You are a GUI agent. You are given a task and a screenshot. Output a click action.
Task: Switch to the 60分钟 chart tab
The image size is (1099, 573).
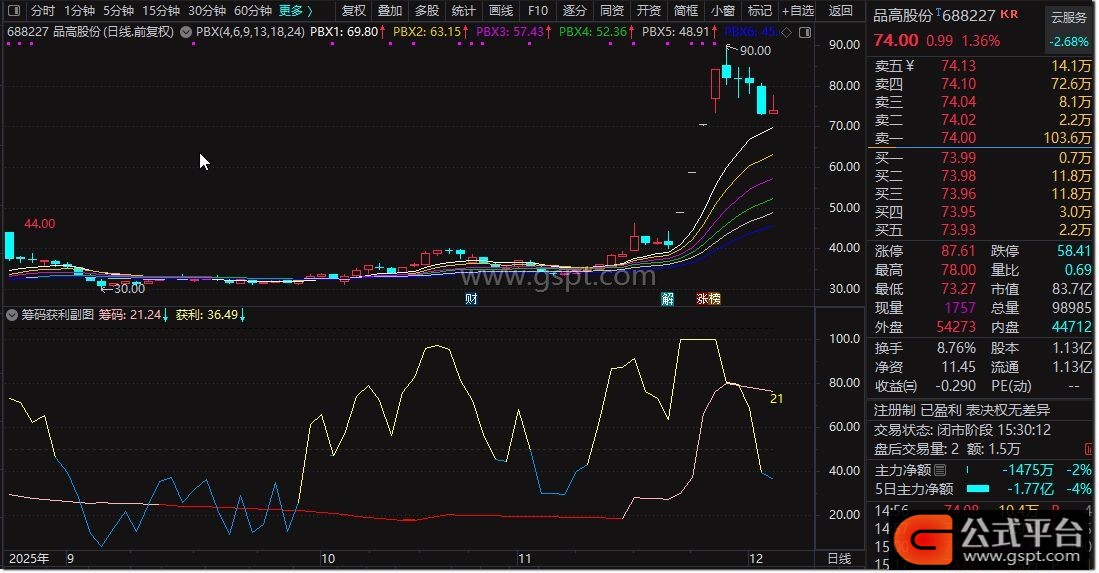pos(252,11)
